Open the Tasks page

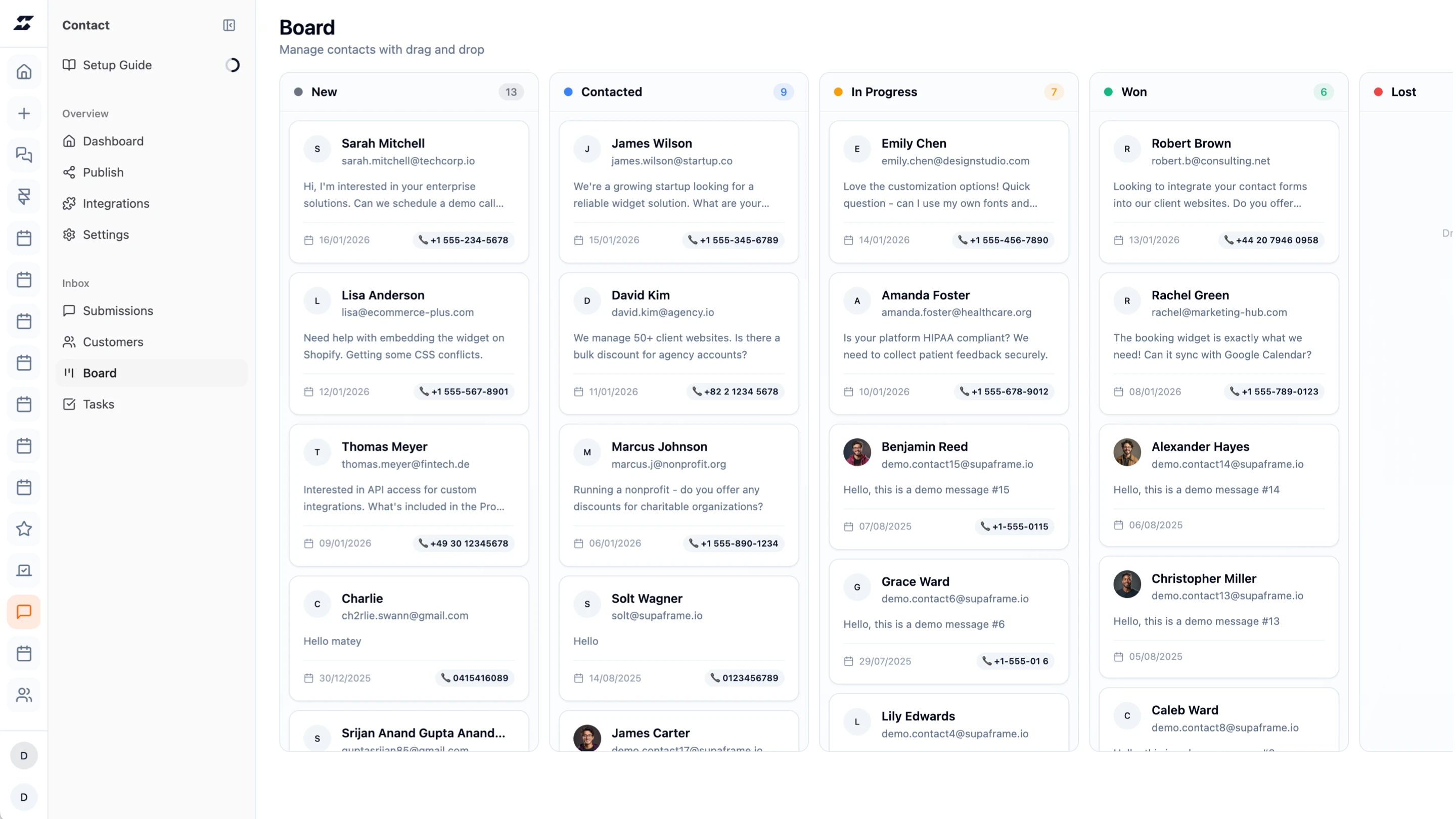pos(99,404)
